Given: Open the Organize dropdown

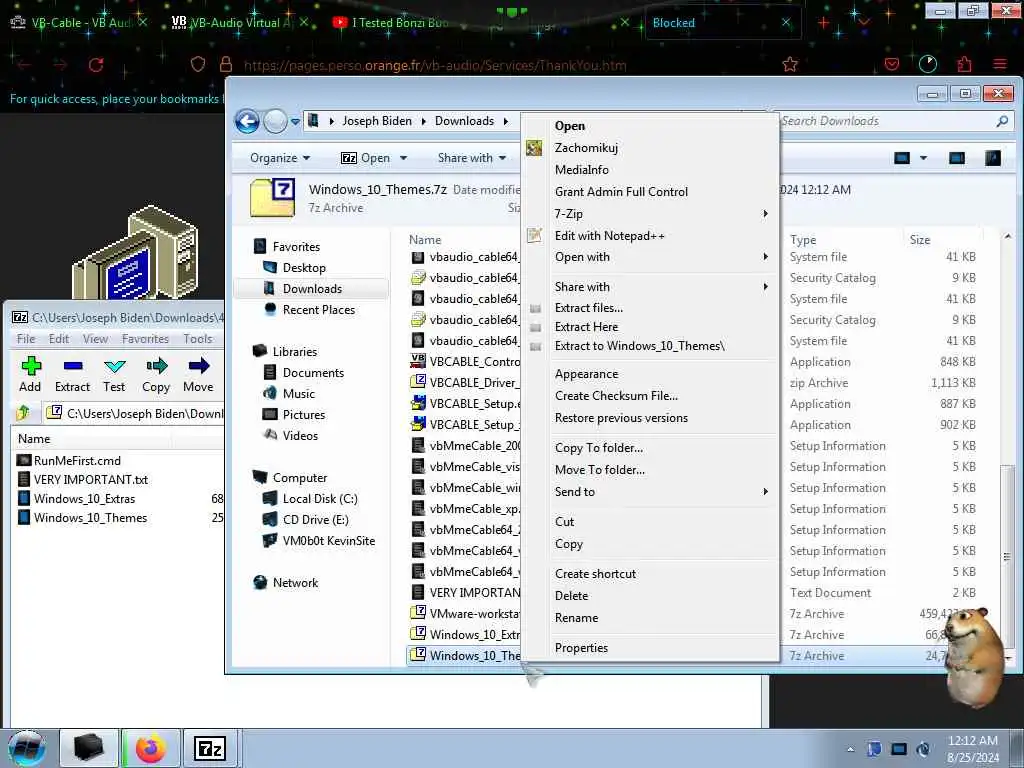Looking at the screenshot, I should click(x=280, y=158).
